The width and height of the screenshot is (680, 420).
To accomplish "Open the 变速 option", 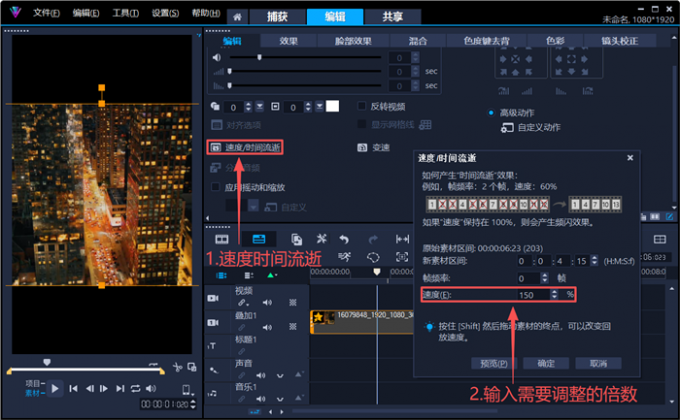I will 373,148.
